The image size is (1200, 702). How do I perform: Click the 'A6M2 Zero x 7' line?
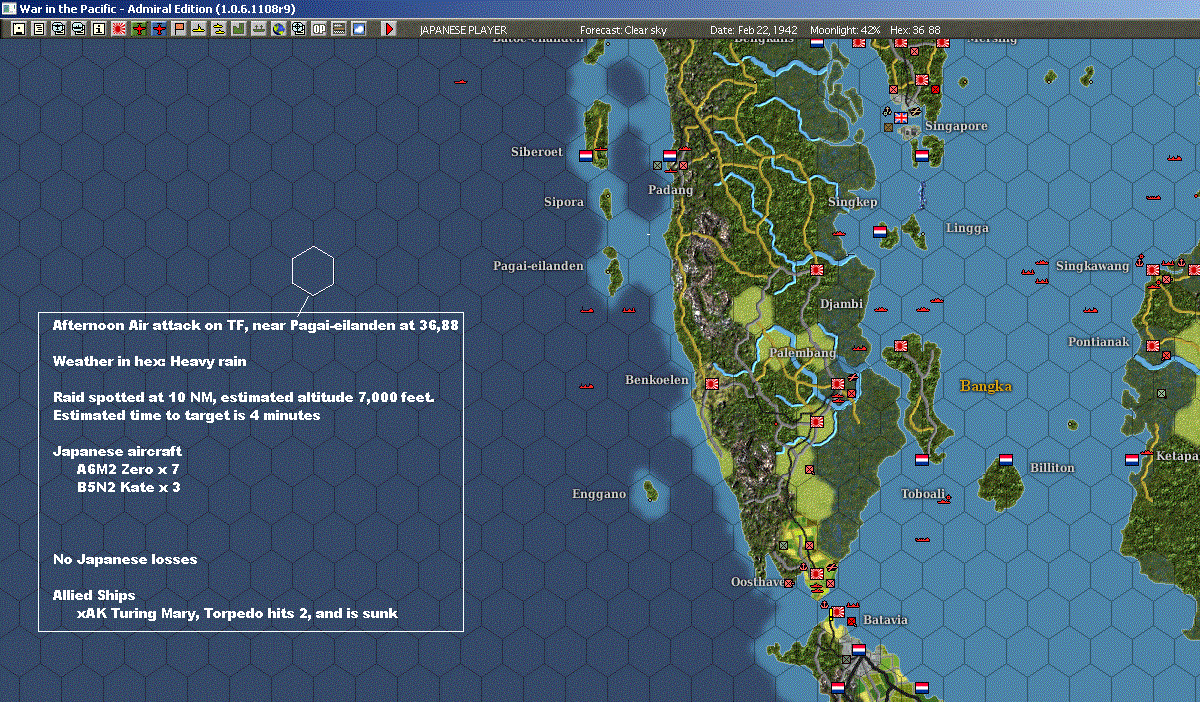[128, 468]
